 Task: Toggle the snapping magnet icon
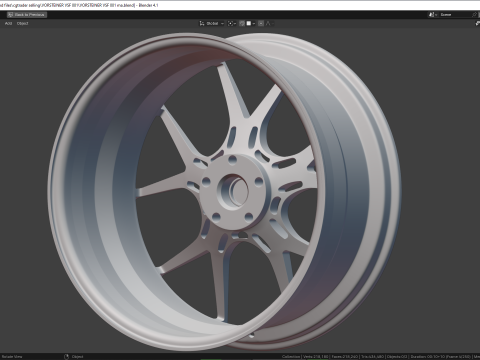[x=242, y=23]
